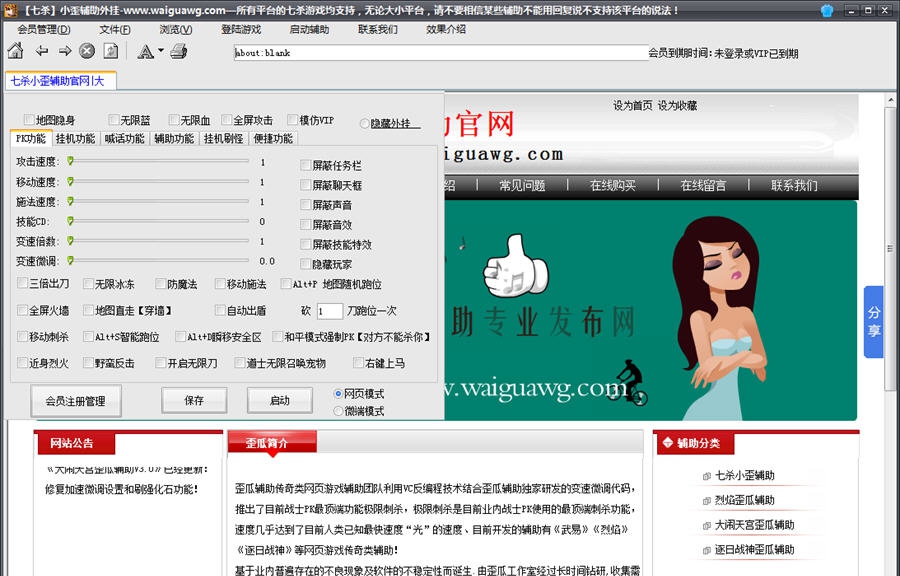
Task: Toggle the 屏蔽聊天框 checkbox
Action: [306, 185]
